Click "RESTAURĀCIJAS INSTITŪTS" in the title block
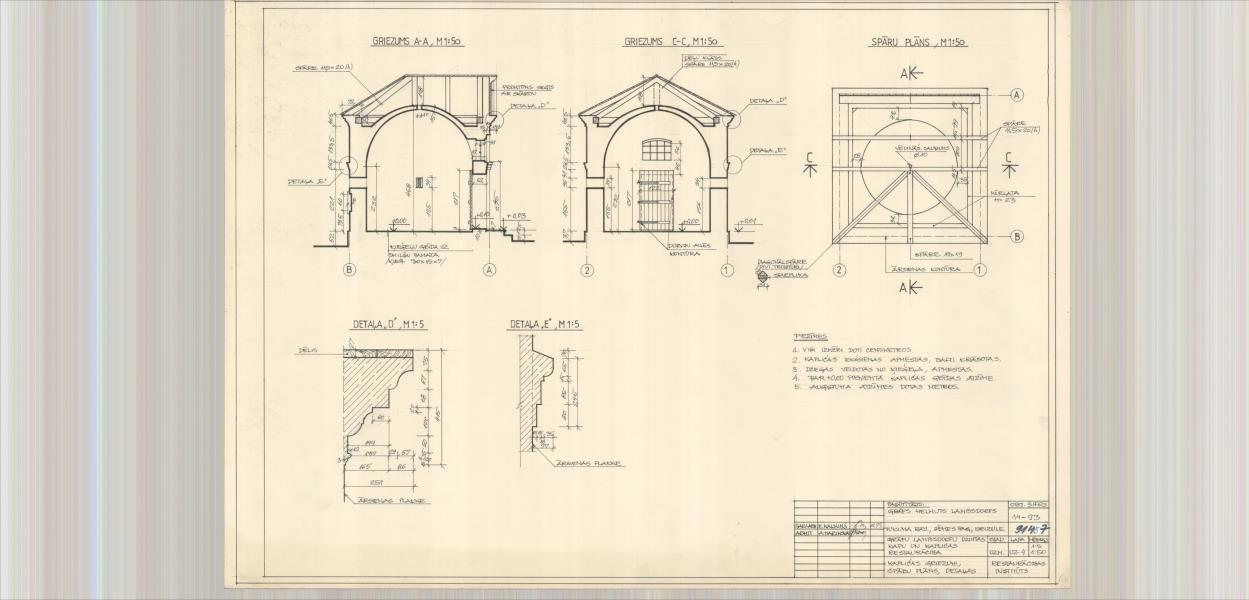 coord(1018,567)
